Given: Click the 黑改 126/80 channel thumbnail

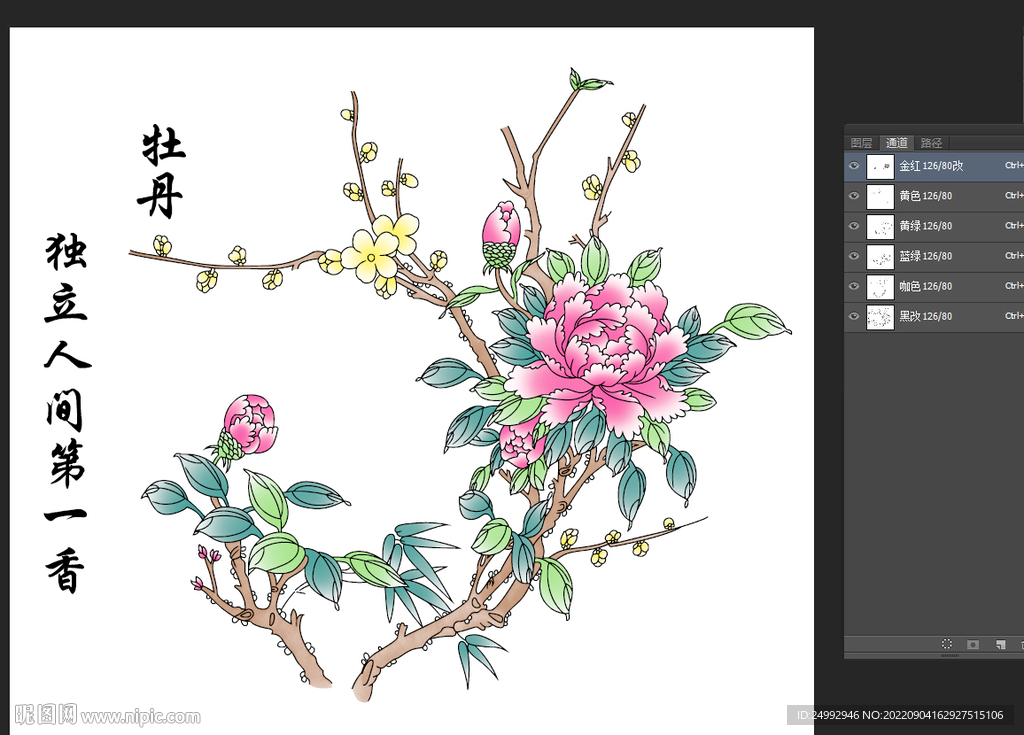Looking at the screenshot, I should click(x=880, y=317).
